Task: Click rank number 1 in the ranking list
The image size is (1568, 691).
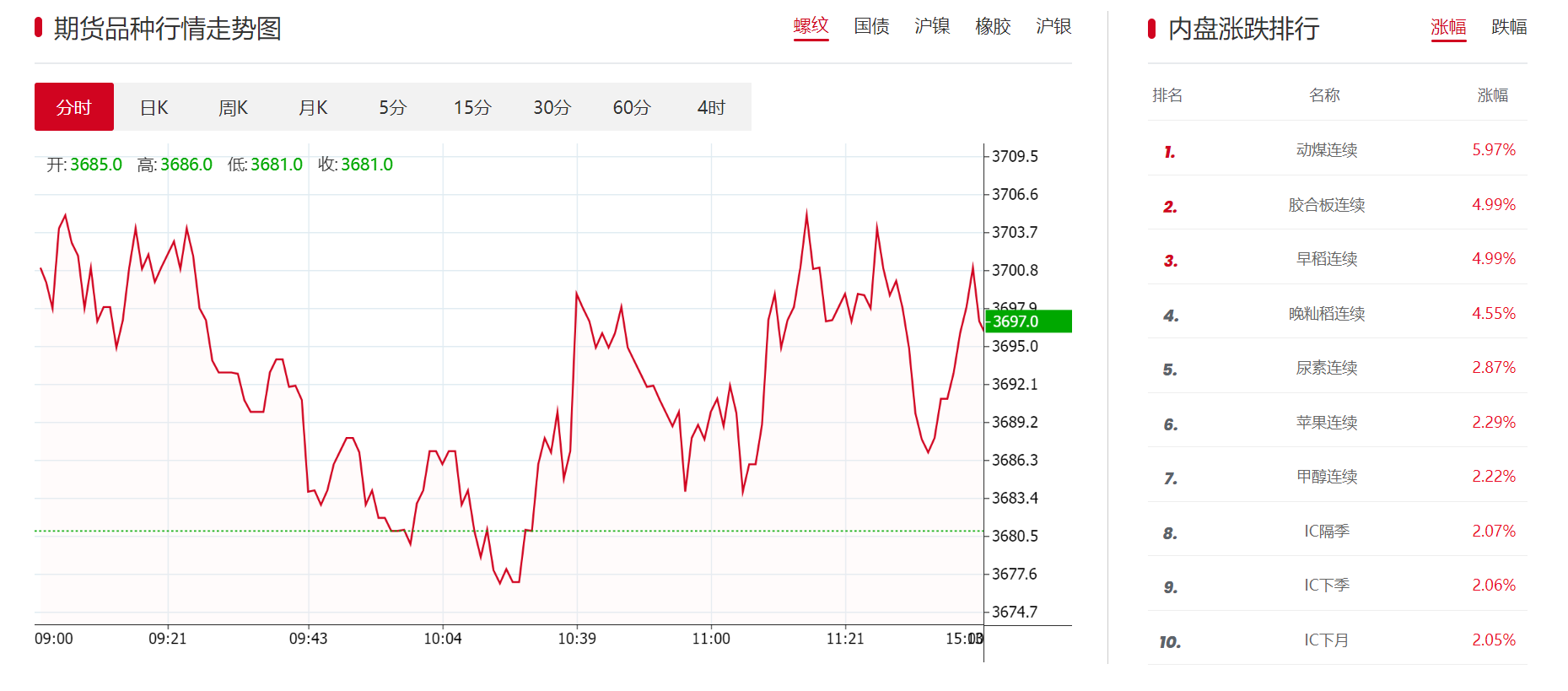Action: [1169, 152]
